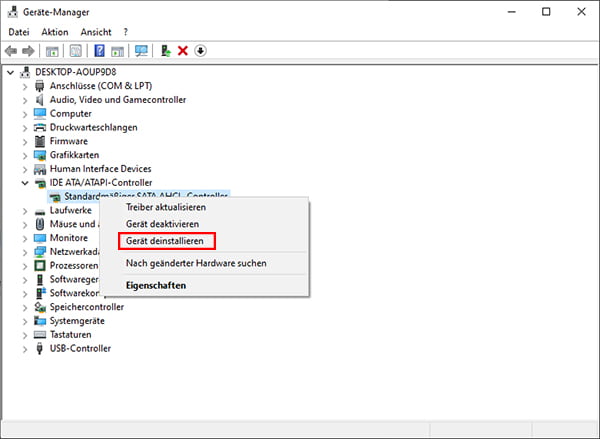Expand the Tastaturen node
The width and height of the screenshot is (600, 439).
(x=25, y=335)
